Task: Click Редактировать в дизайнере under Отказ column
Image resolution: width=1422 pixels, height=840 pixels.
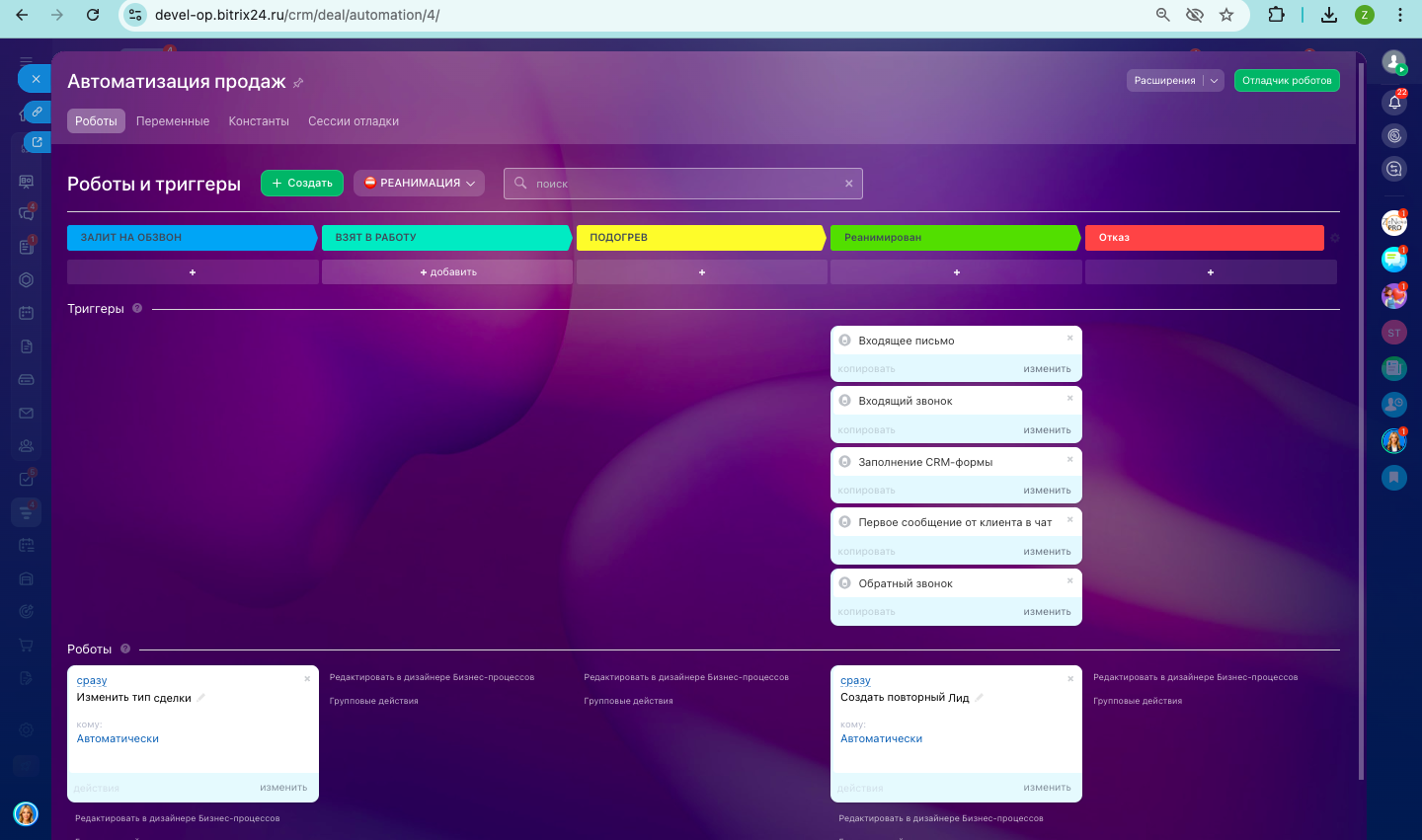Action: 1195,677
